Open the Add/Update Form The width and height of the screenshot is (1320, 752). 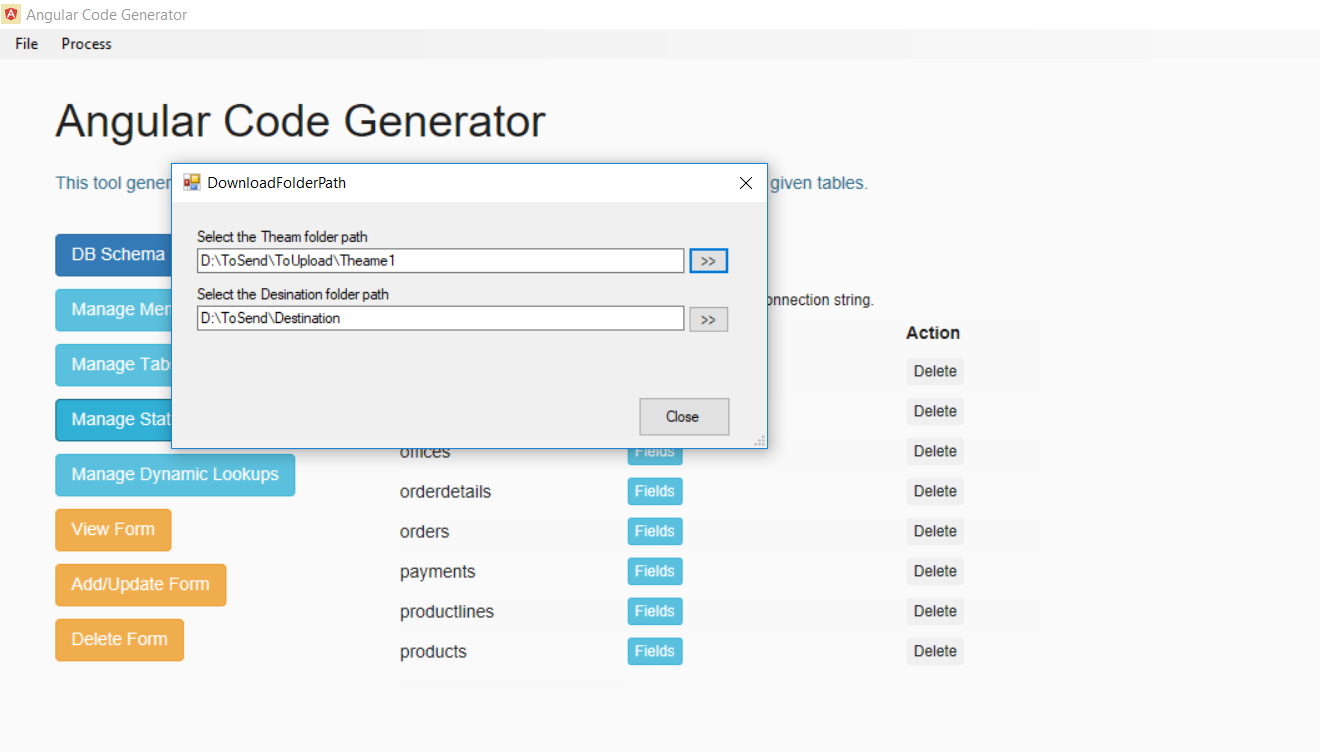click(x=140, y=585)
